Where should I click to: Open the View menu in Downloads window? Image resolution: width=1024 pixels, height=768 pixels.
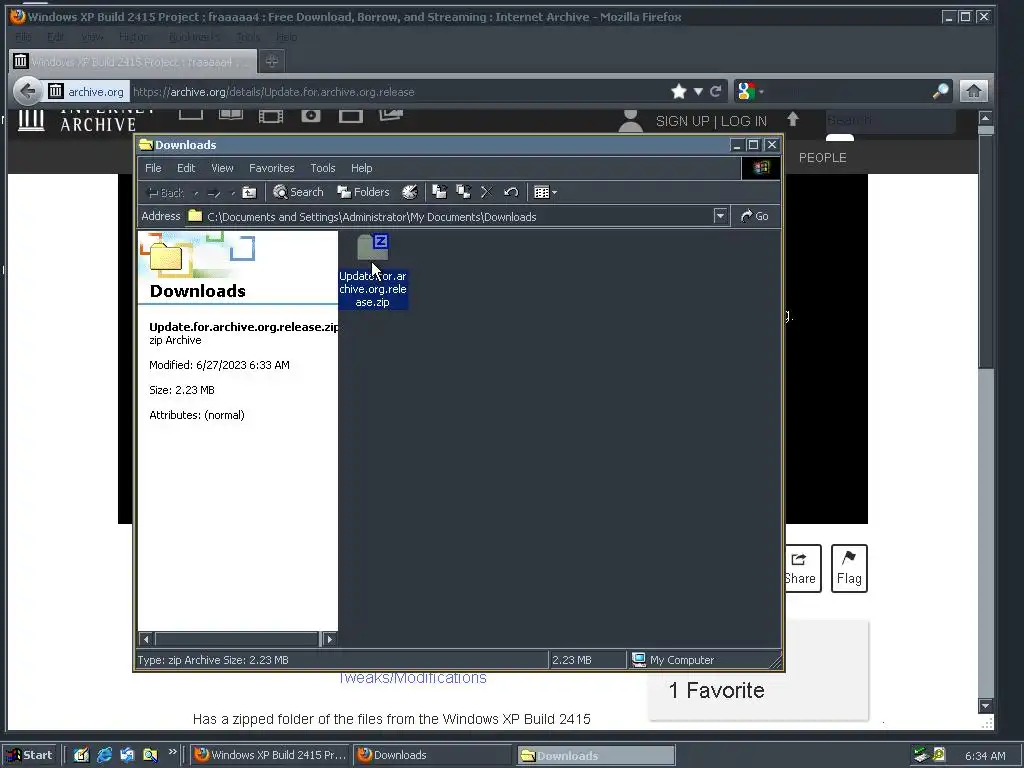222,168
